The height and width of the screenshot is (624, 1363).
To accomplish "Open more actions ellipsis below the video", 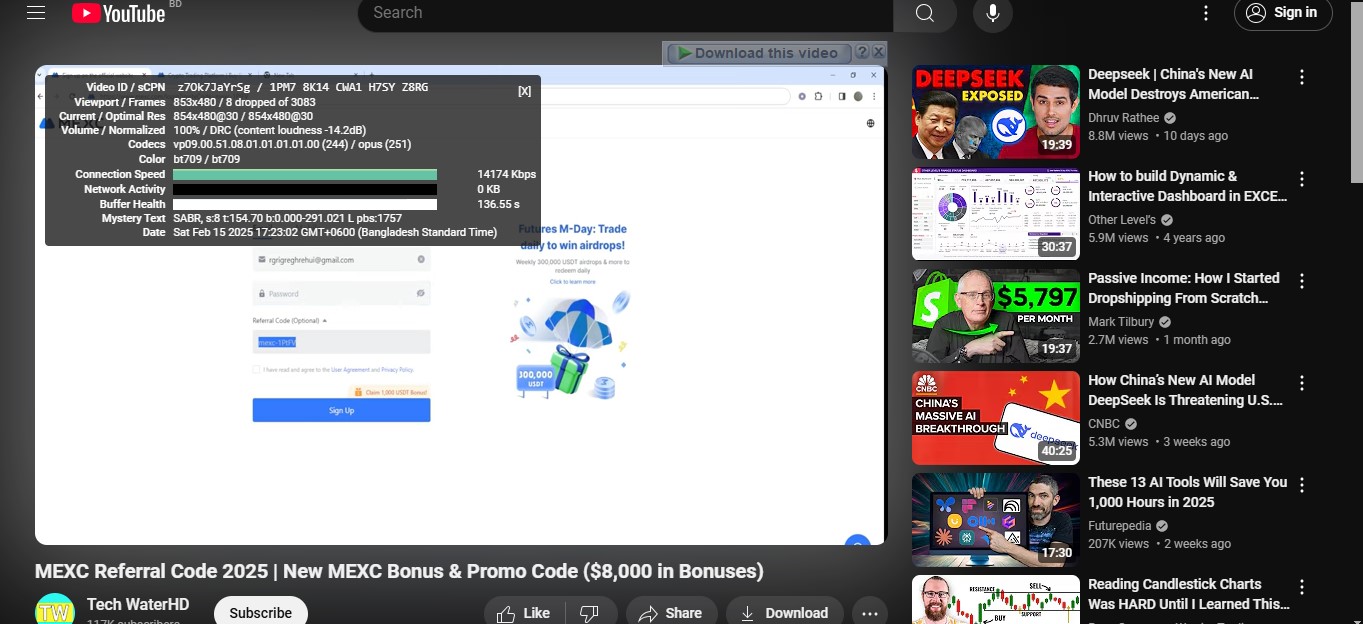I will tap(869, 612).
